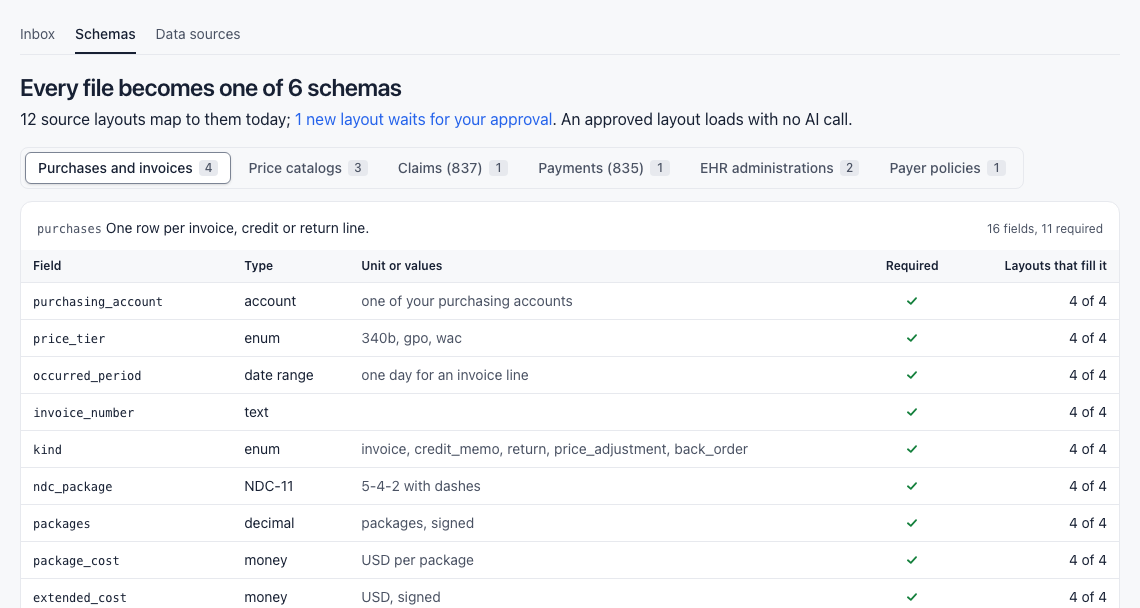Click the invoice_number field name

[84, 413]
